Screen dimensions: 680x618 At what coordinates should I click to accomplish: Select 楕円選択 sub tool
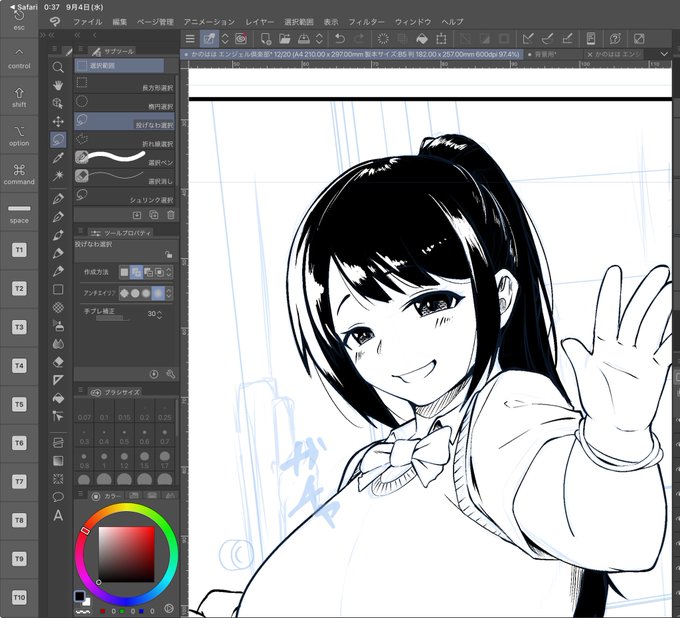coord(124,102)
